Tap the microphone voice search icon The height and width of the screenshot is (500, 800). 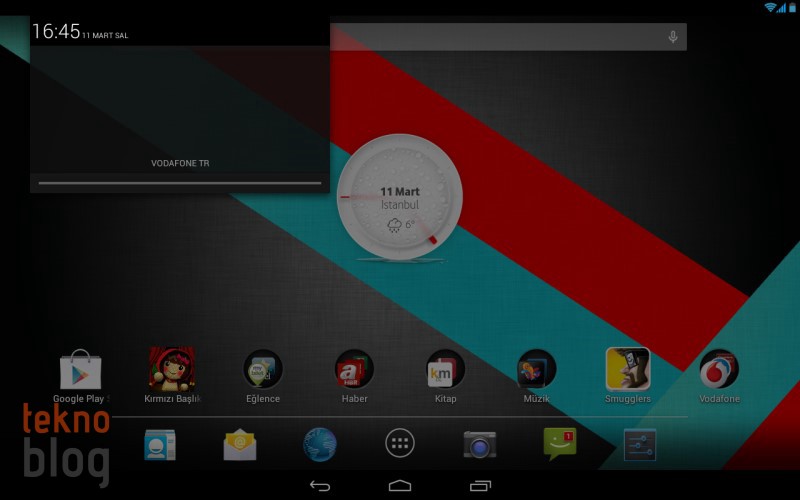pos(673,37)
